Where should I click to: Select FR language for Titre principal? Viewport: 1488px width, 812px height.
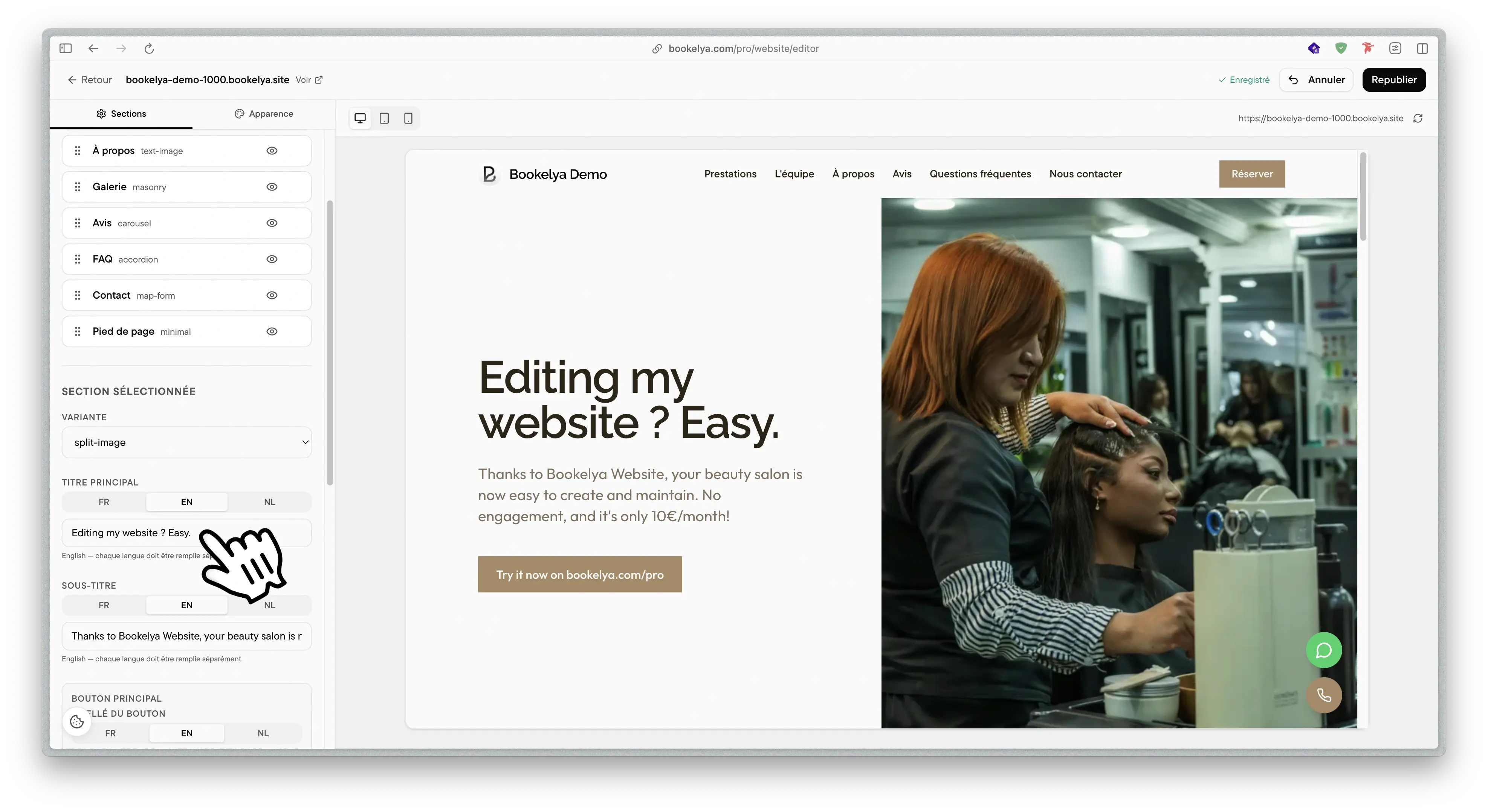tap(104, 502)
